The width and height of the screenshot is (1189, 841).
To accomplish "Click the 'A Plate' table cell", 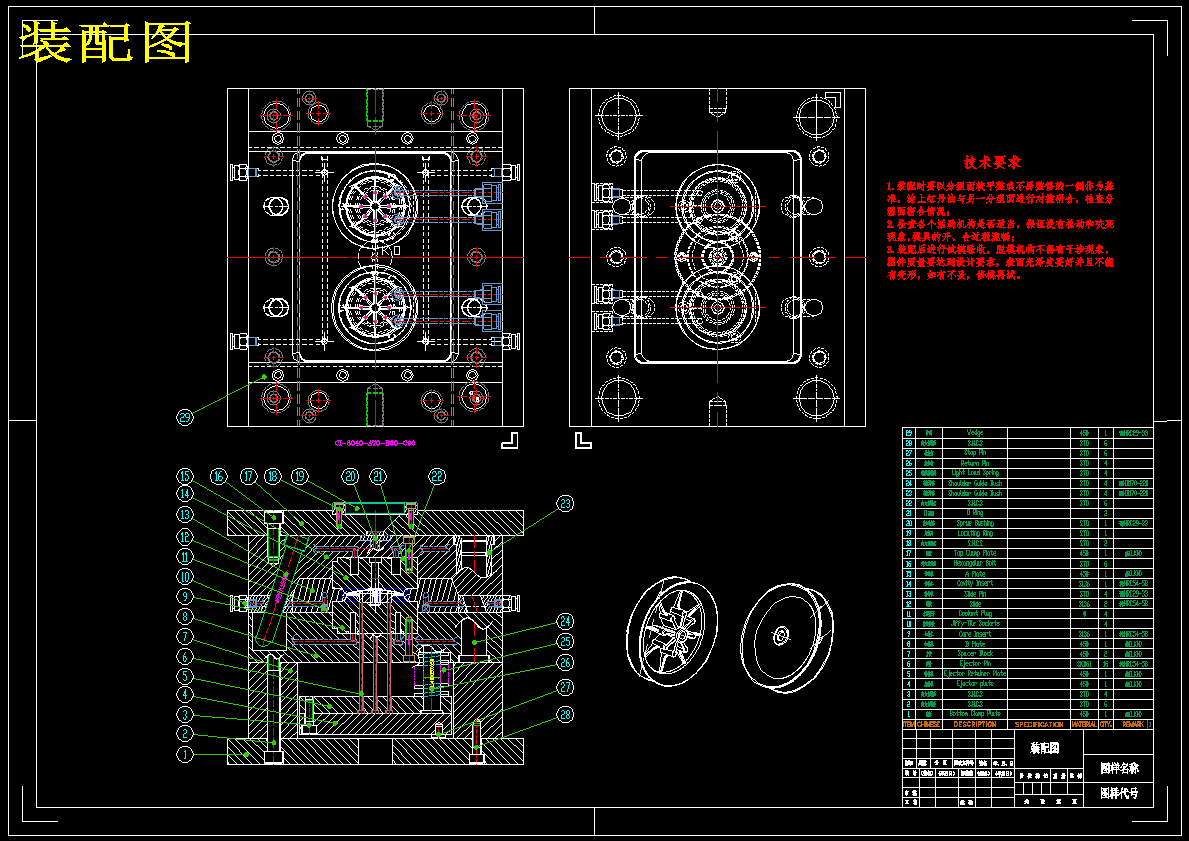I will pyautogui.click(x=974, y=573).
